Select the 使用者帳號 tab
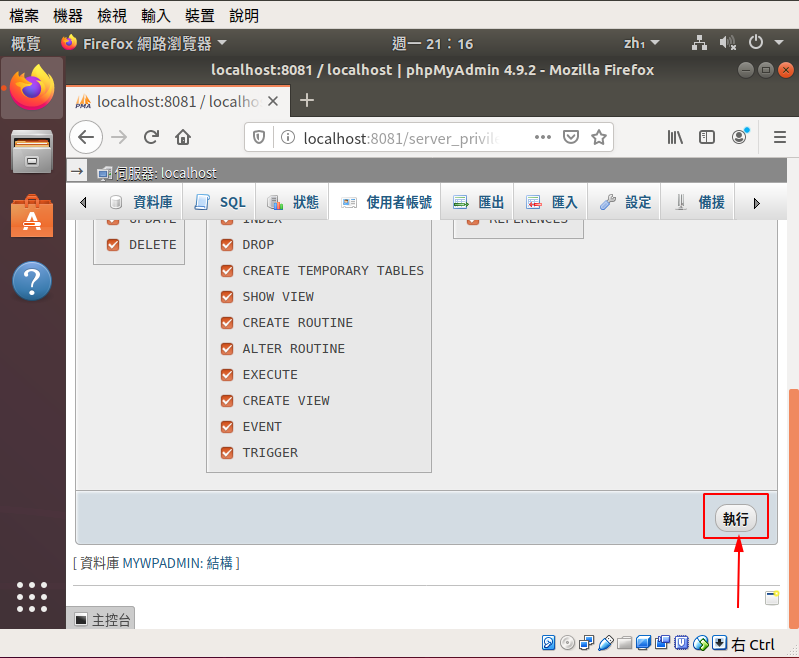799x658 pixels. pos(386,202)
